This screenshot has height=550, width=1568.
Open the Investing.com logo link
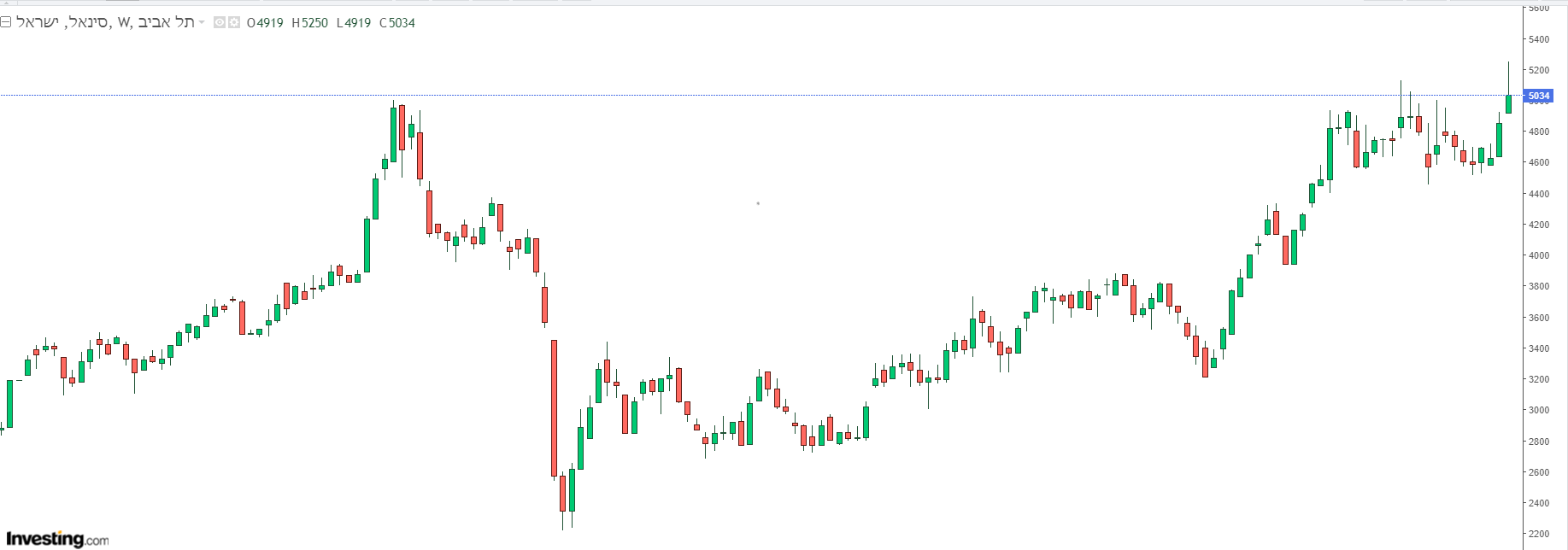(57, 539)
